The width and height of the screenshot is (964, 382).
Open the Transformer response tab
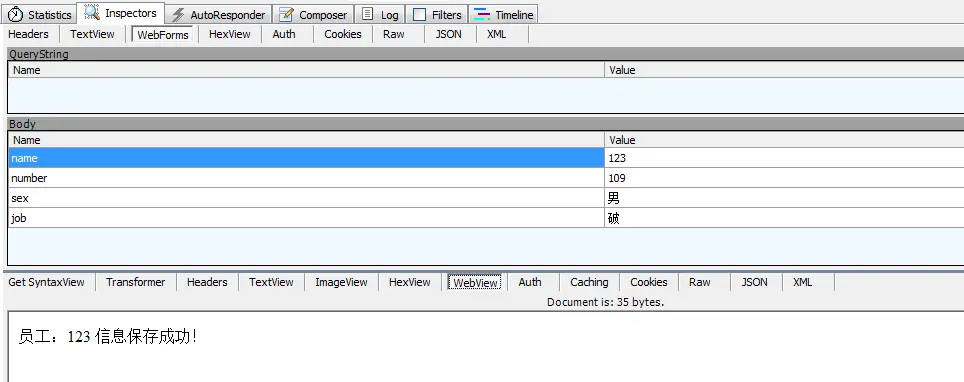tap(135, 282)
